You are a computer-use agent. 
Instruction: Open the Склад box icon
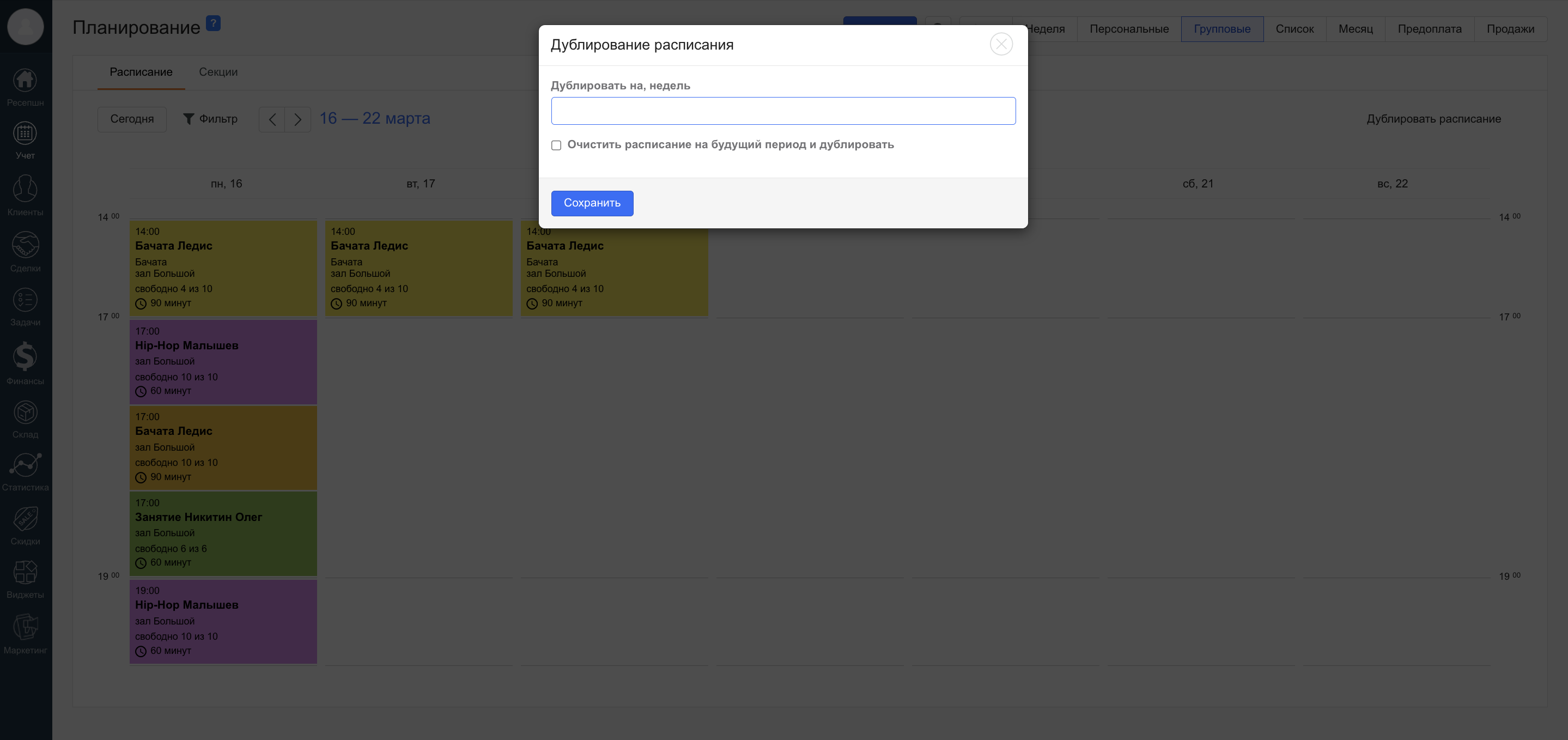25,413
